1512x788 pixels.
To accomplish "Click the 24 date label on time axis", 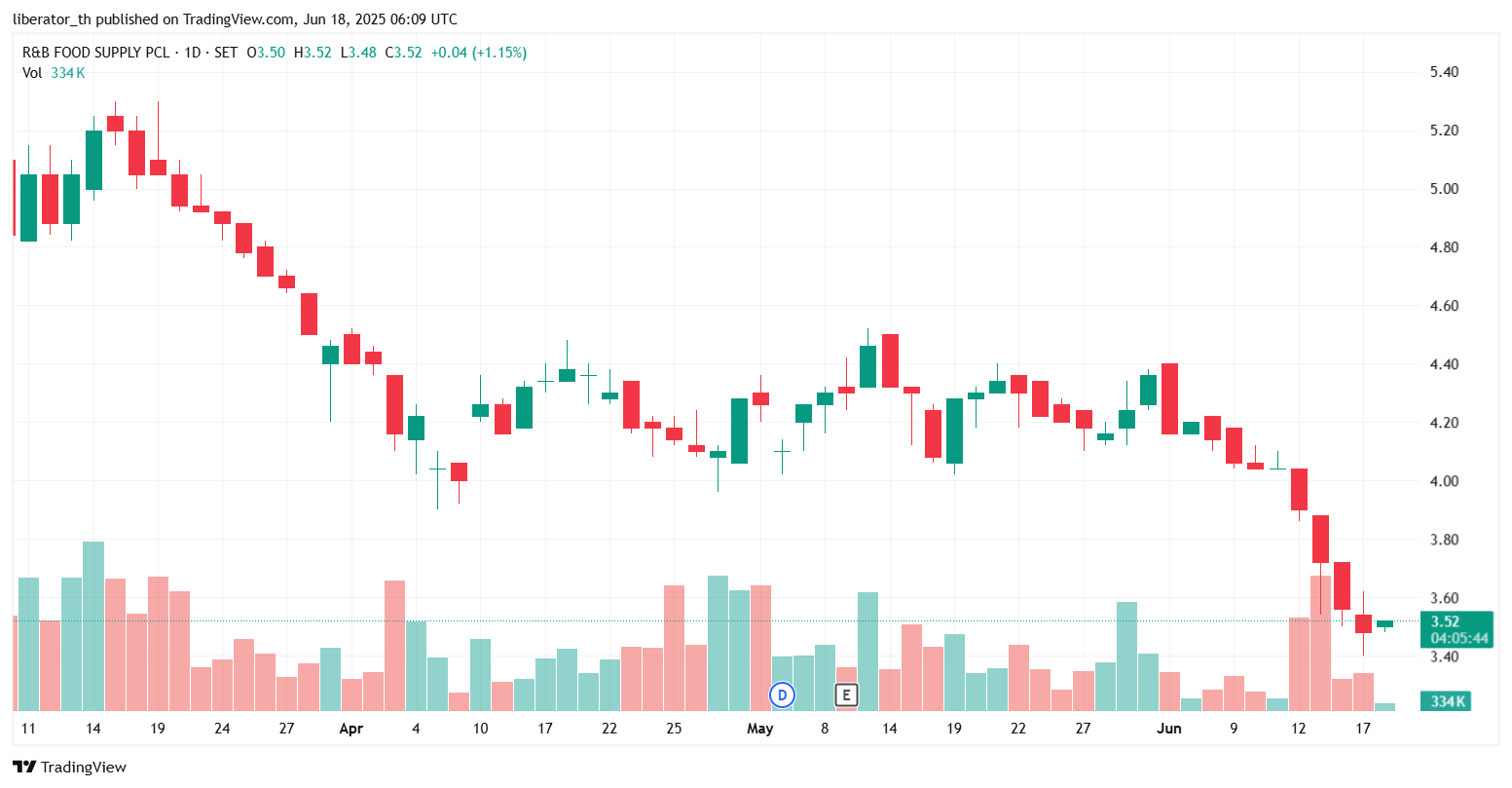I will click(x=222, y=729).
